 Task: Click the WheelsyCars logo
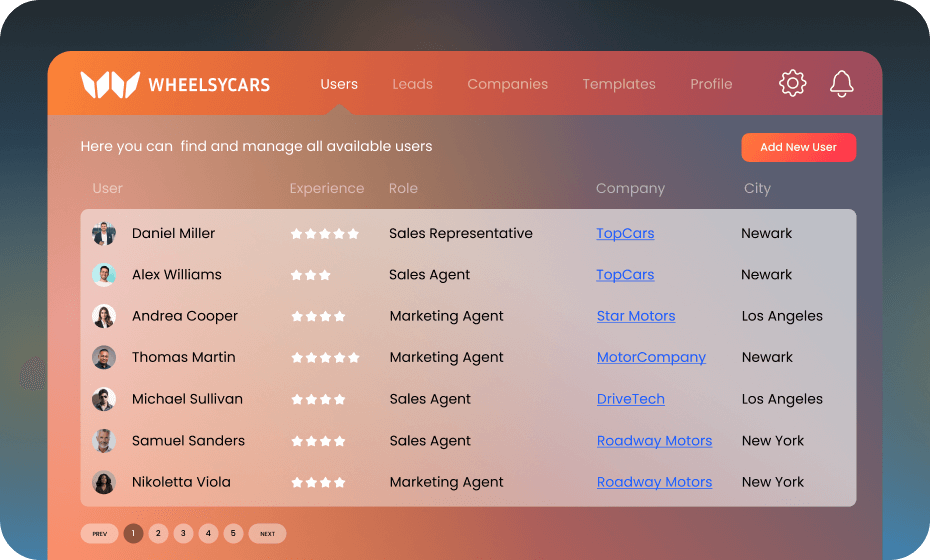[x=176, y=85]
